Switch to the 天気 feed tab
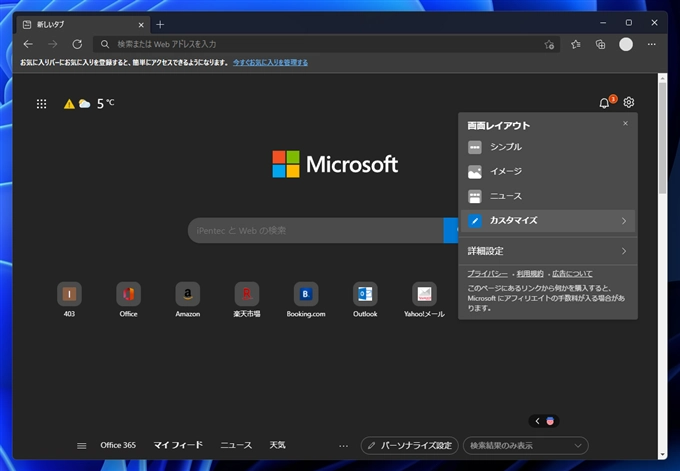The height and width of the screenshot is (471, 680). coord(277,445)
